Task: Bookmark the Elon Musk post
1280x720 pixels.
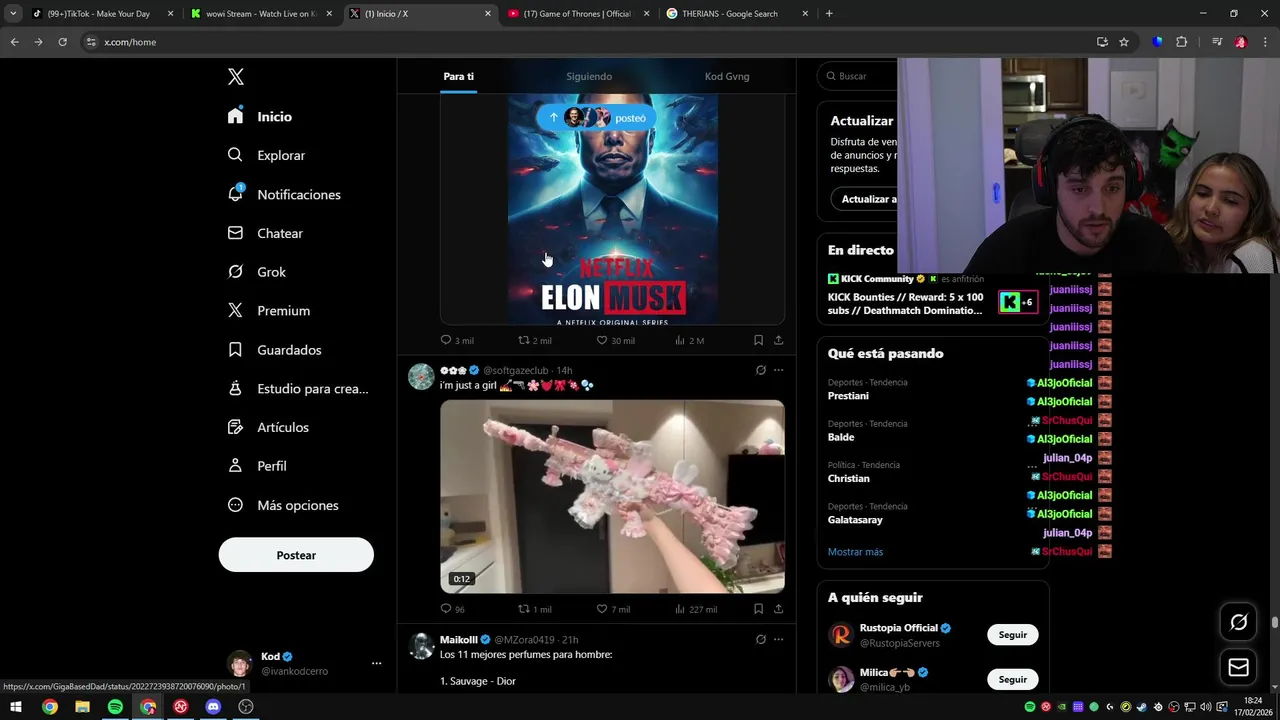Action: point(758,340)
